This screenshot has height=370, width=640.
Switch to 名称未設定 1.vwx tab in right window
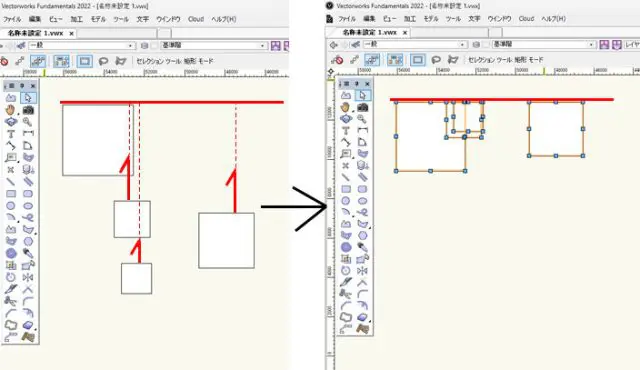pyautogui.click(x=369, y=32)
